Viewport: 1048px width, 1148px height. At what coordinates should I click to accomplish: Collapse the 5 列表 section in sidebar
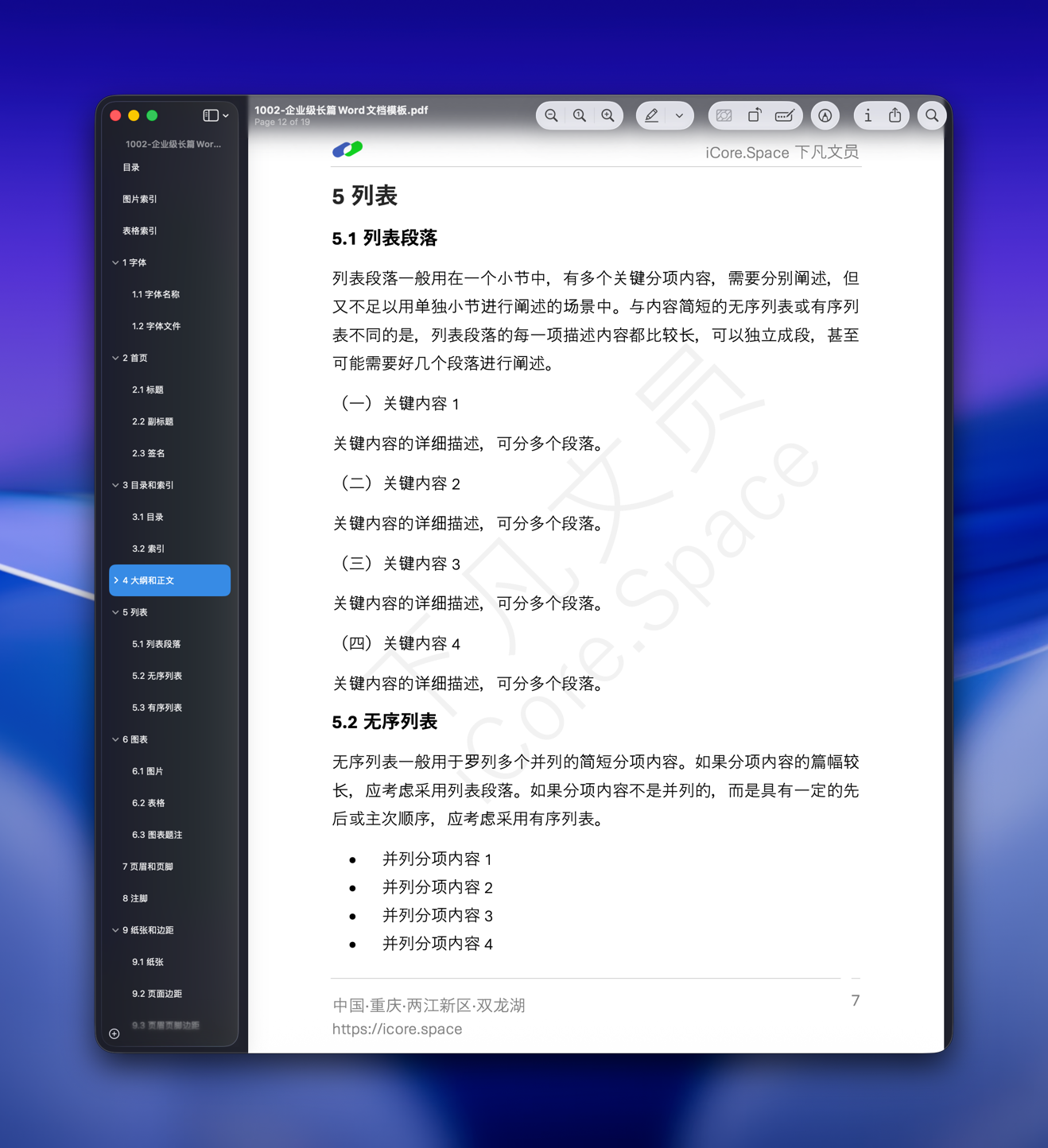click(x=116, y=612)
